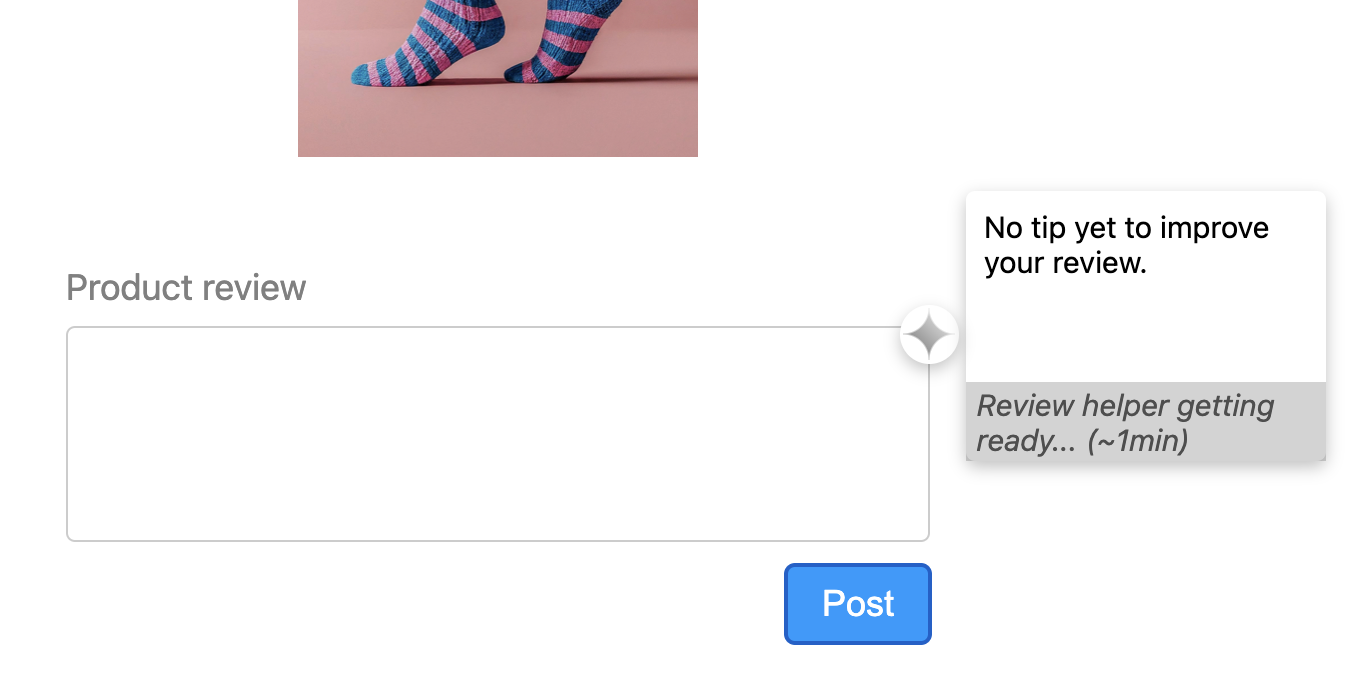Click the 'No tip yet' words in panel
The width and height of the screenshot is (1362, 698).
coord(1050,228)
